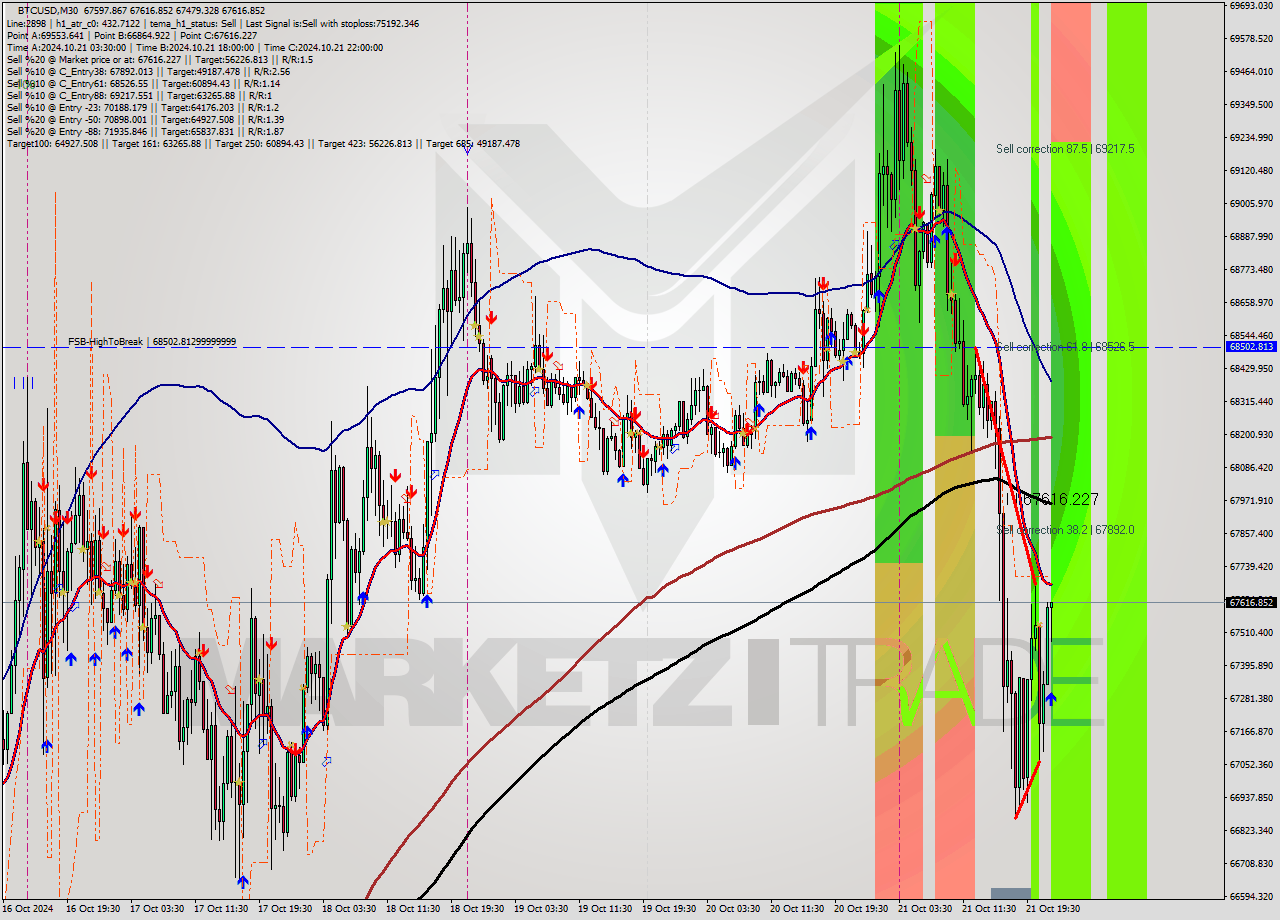The height and width of the screenshot is (920, 1280).
Task: Click the '19 Oct 11:30' time axis label
Action: click(605, 909)
